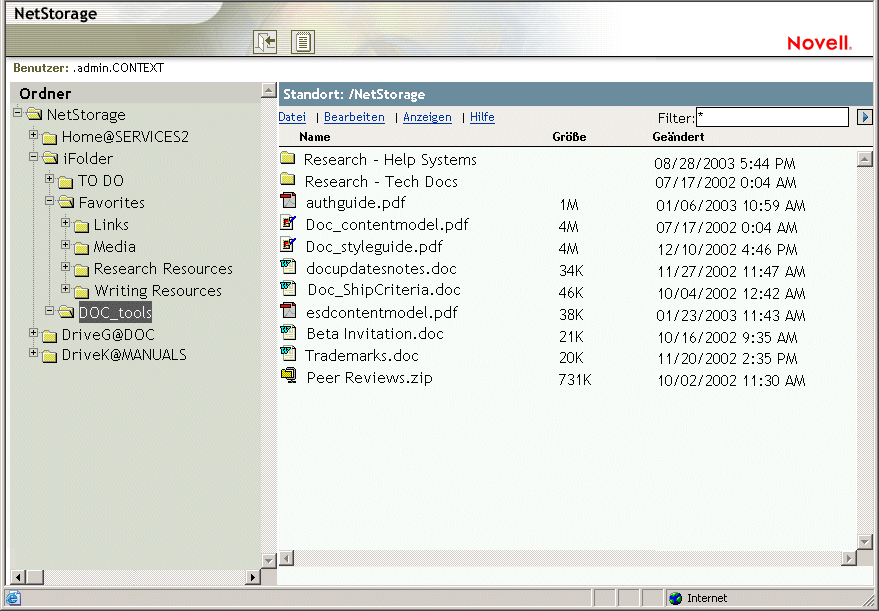Click file list scrollbar down arrow
Viewport: 879px width, 611px height.
pos(865,542)
